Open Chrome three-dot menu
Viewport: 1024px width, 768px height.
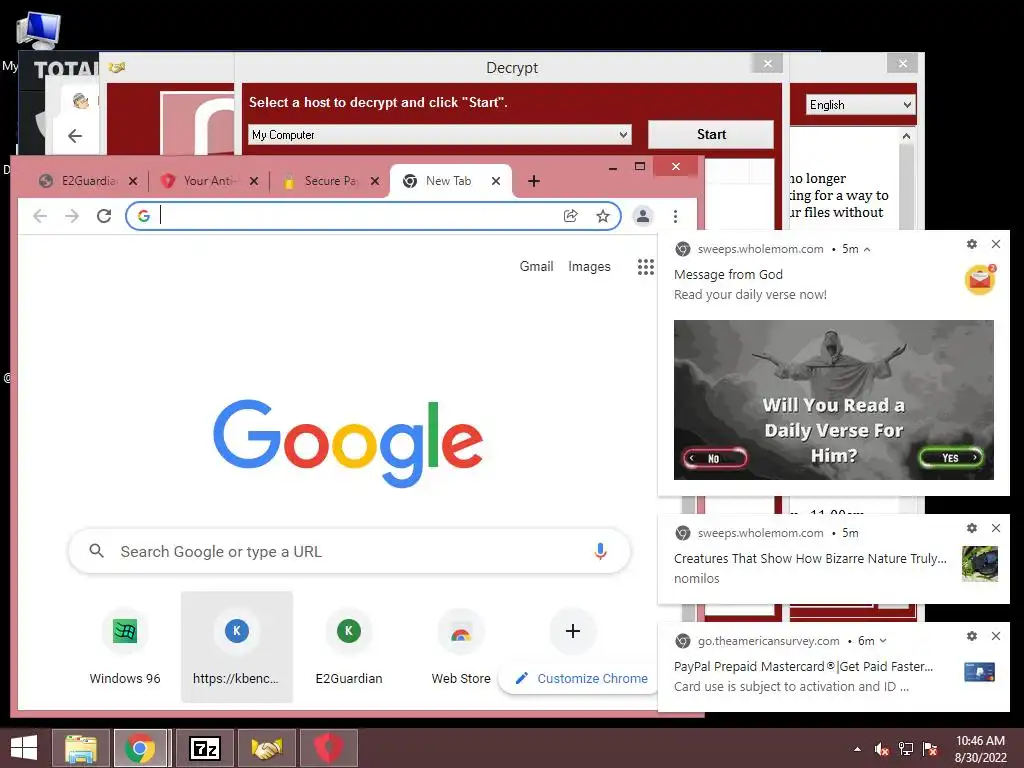675,216
